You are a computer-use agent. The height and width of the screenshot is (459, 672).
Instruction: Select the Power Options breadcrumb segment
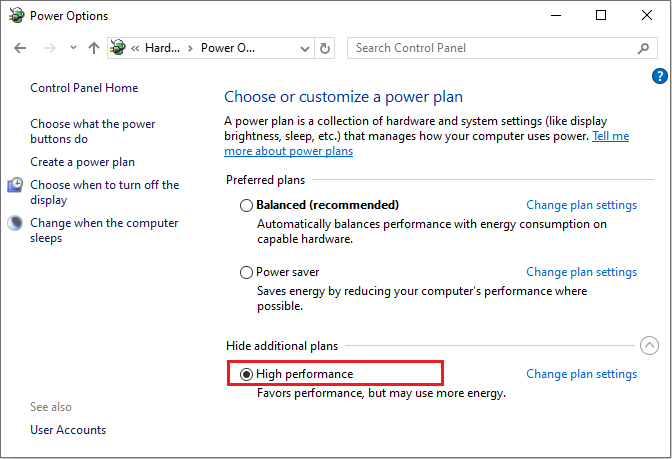point(228,48)
